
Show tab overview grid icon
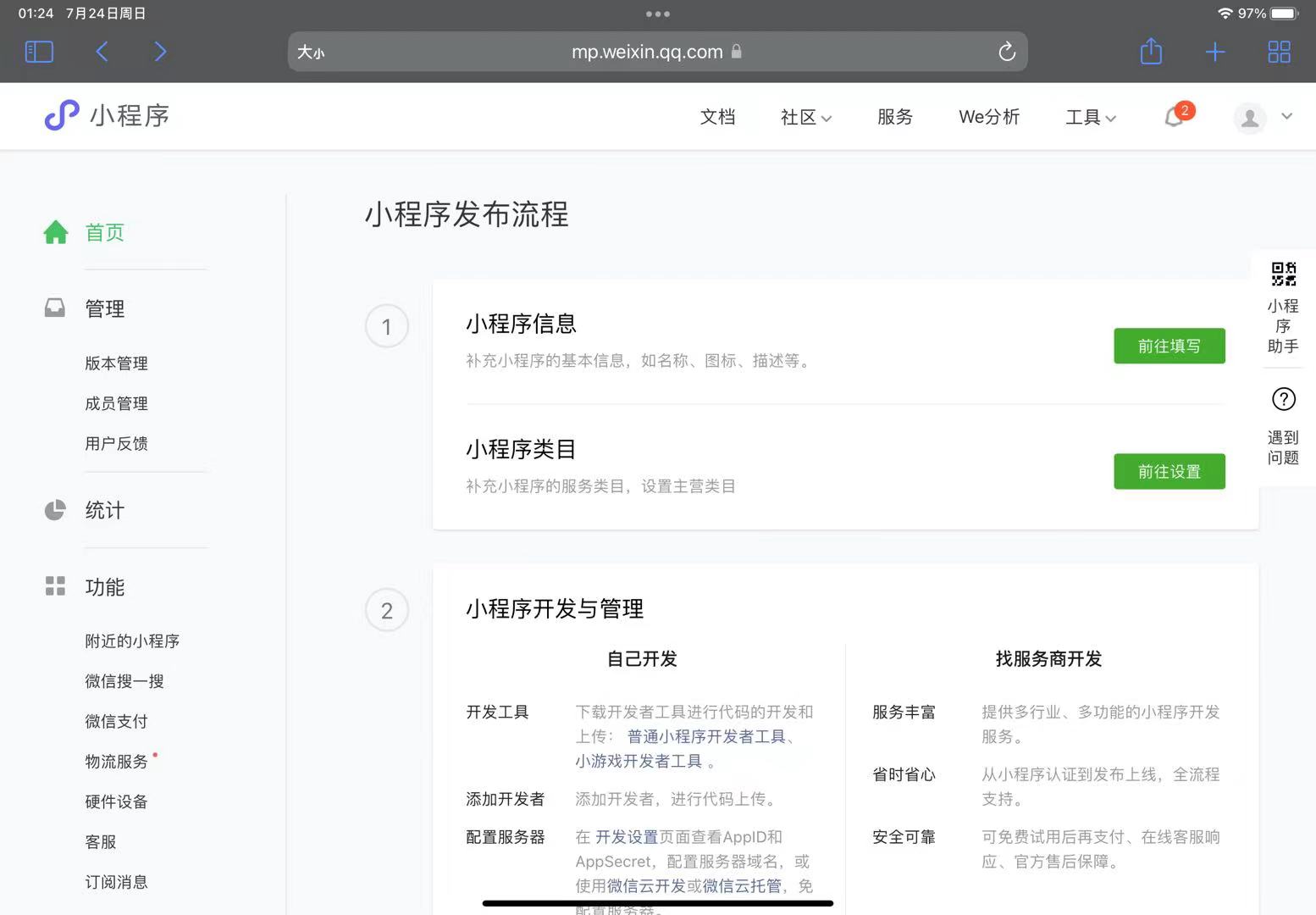tap(1279, 52)
